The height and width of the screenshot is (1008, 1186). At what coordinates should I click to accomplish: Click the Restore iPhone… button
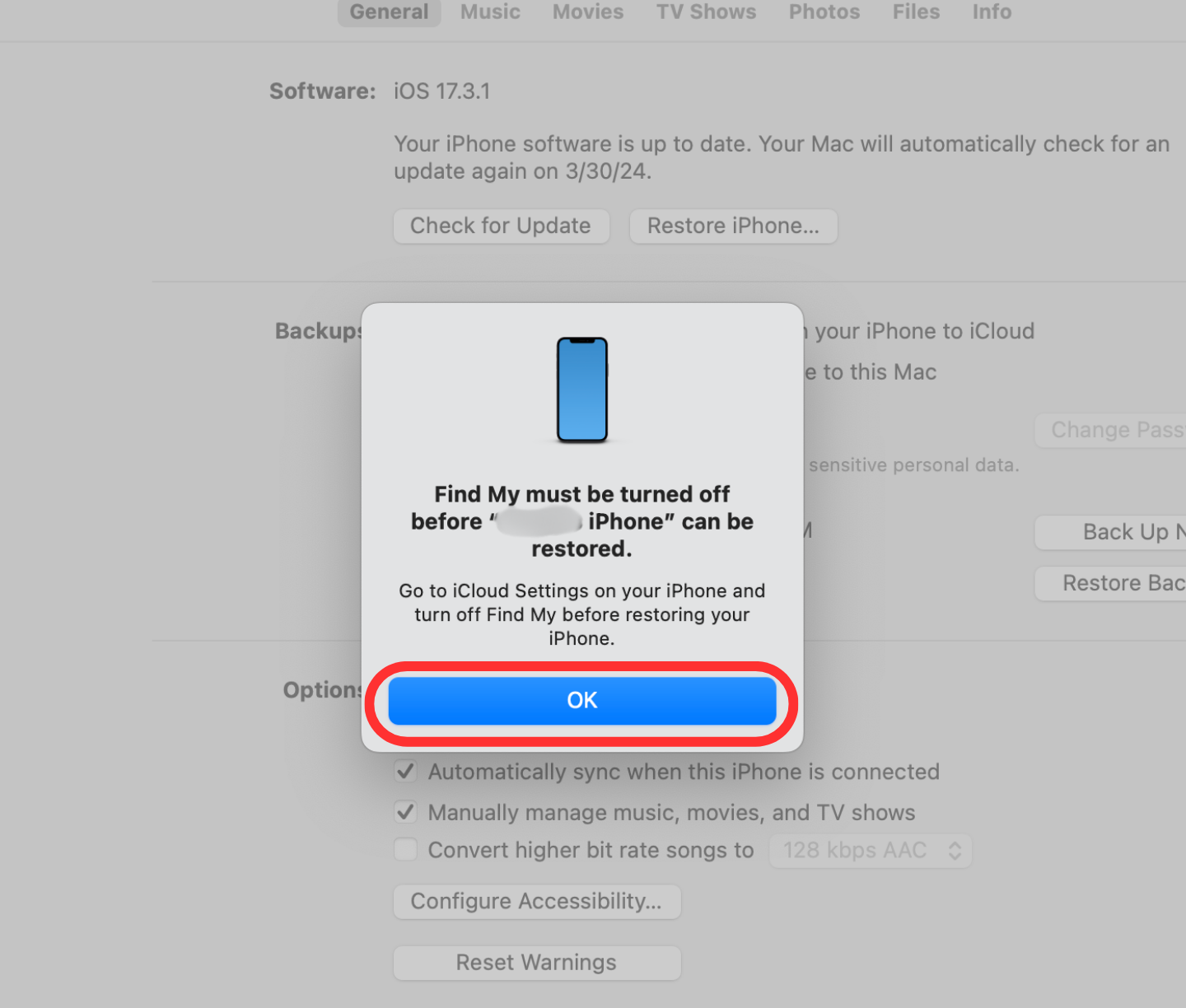733,226
